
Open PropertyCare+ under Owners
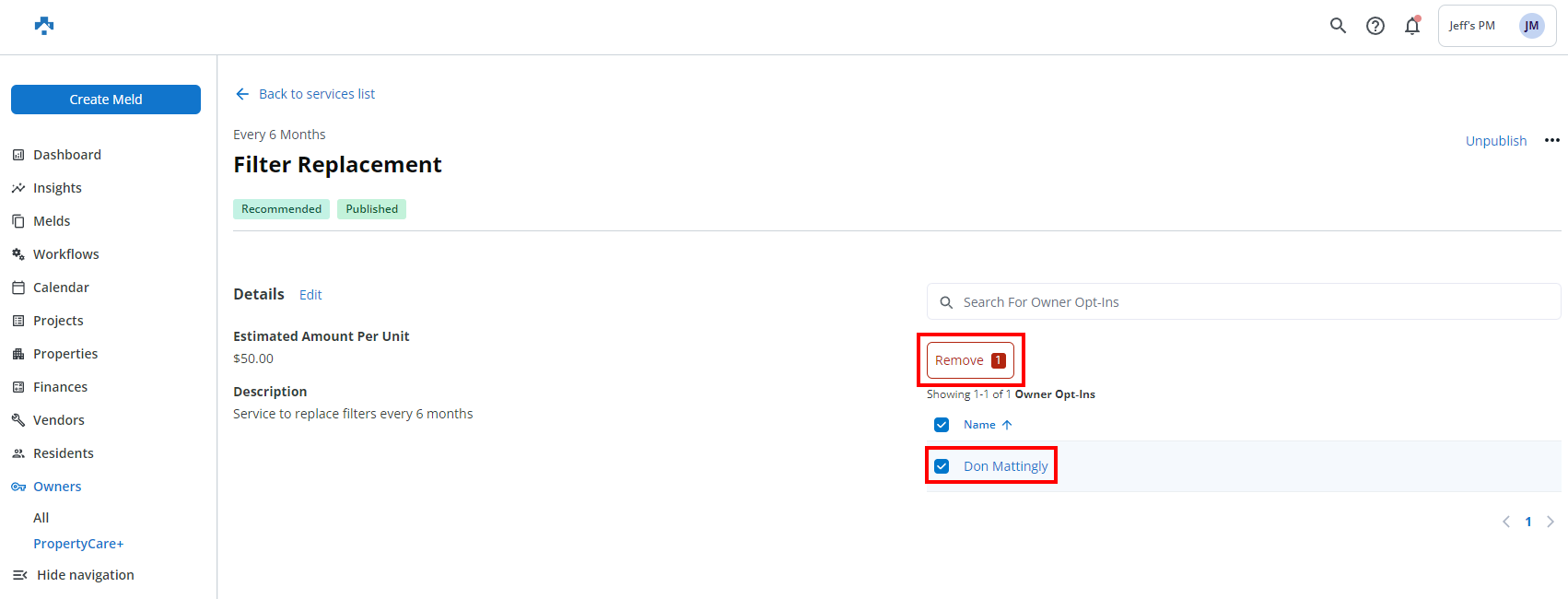(x=78, y=544)
